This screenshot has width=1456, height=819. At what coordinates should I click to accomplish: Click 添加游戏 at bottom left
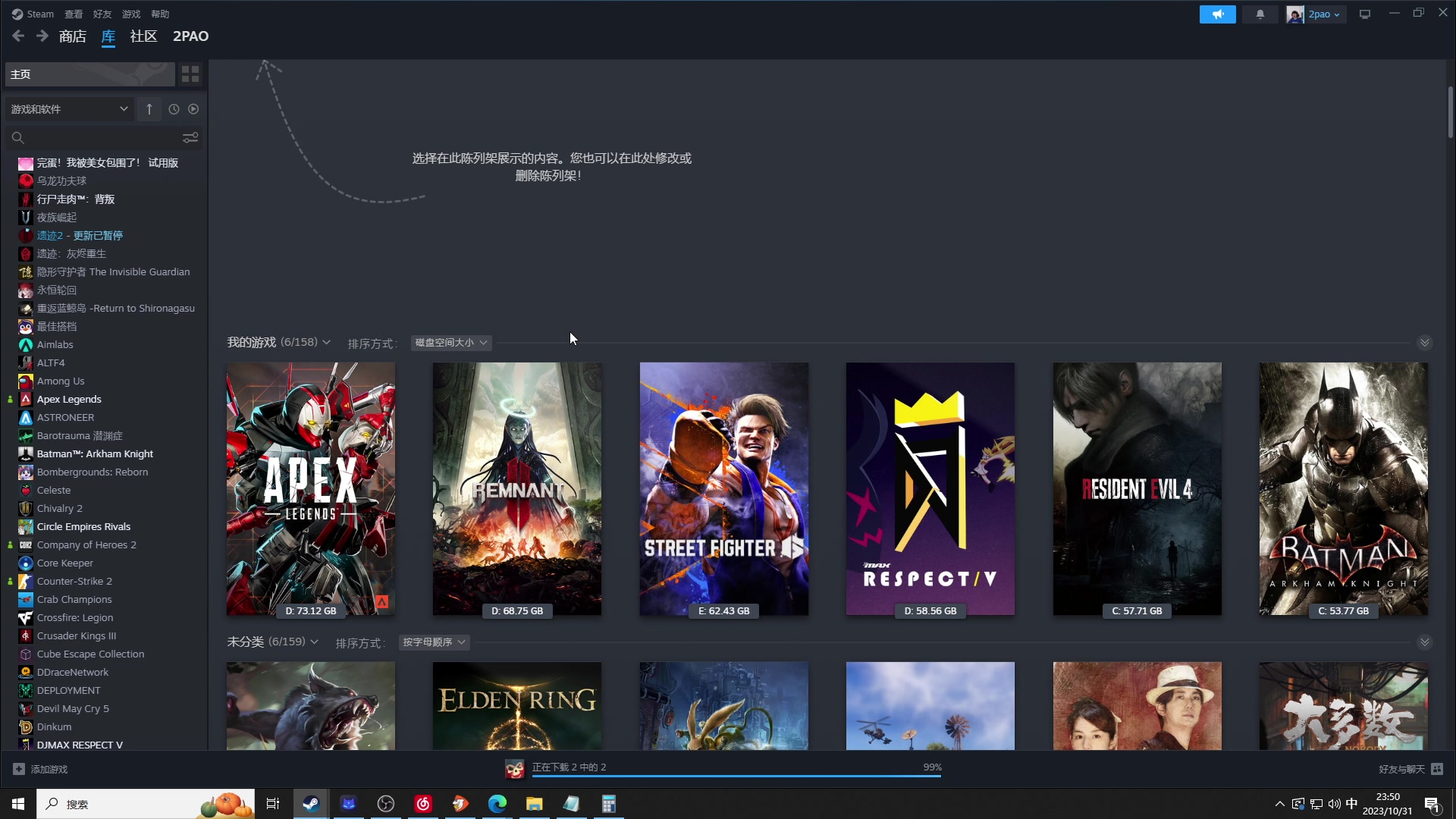pyautogui.click(x=41, y=769)
